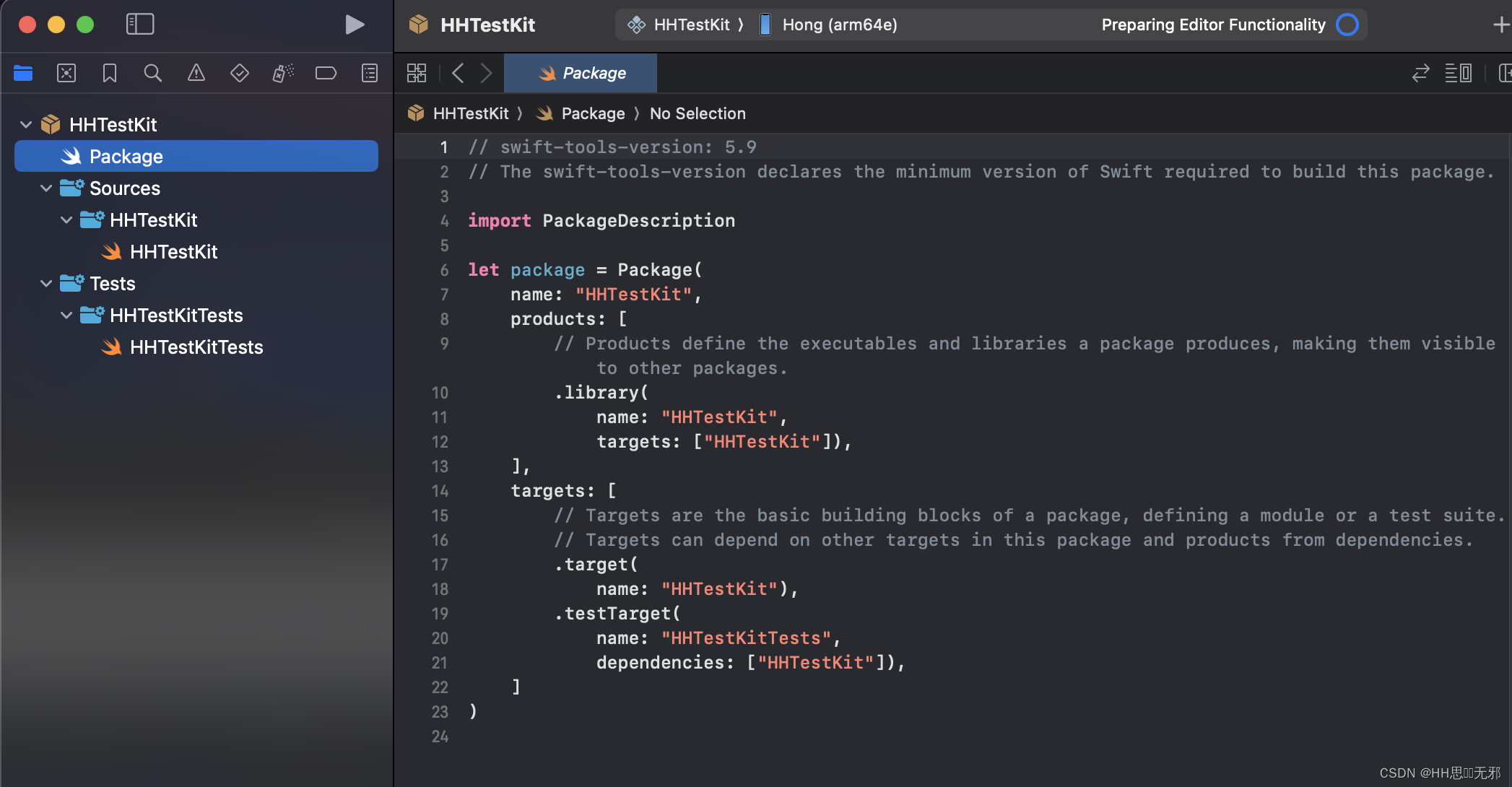Open the Breakpoint navigator

[x=326, y=73]
